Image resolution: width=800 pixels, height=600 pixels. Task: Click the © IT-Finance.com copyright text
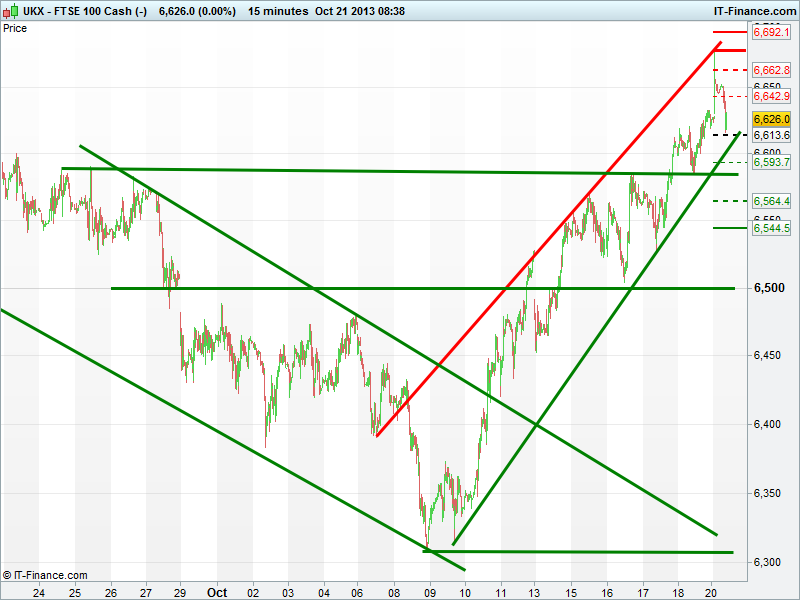coord(46,575)
